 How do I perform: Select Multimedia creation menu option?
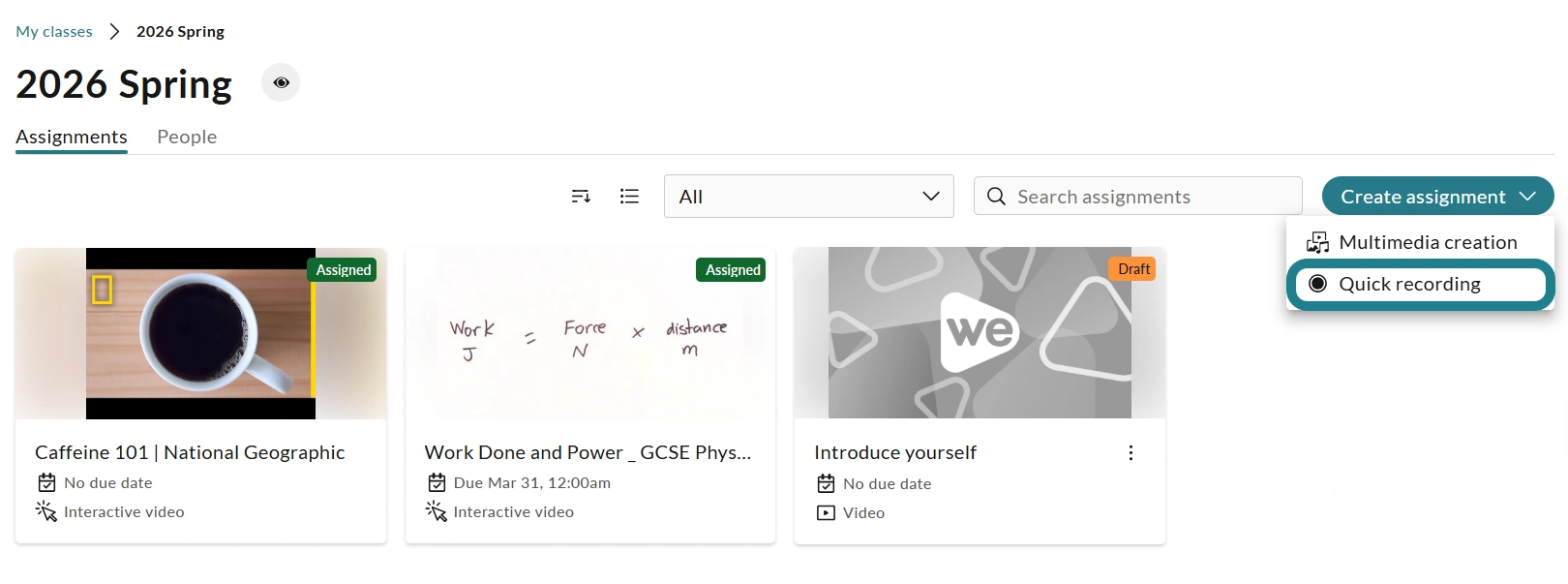[x=1420, y=242]
